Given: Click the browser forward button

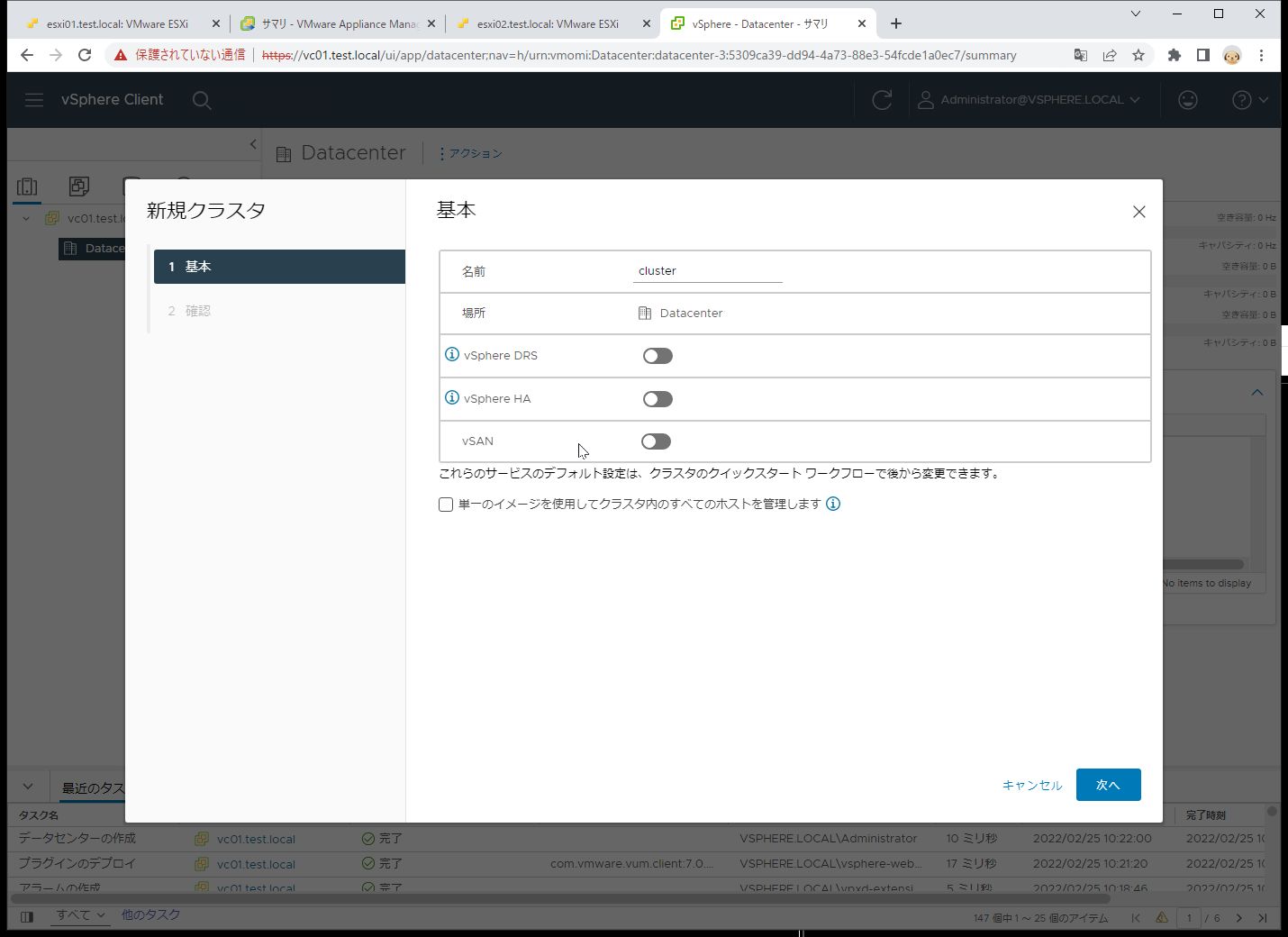Looking at the screenshot, I should [56, 55].
